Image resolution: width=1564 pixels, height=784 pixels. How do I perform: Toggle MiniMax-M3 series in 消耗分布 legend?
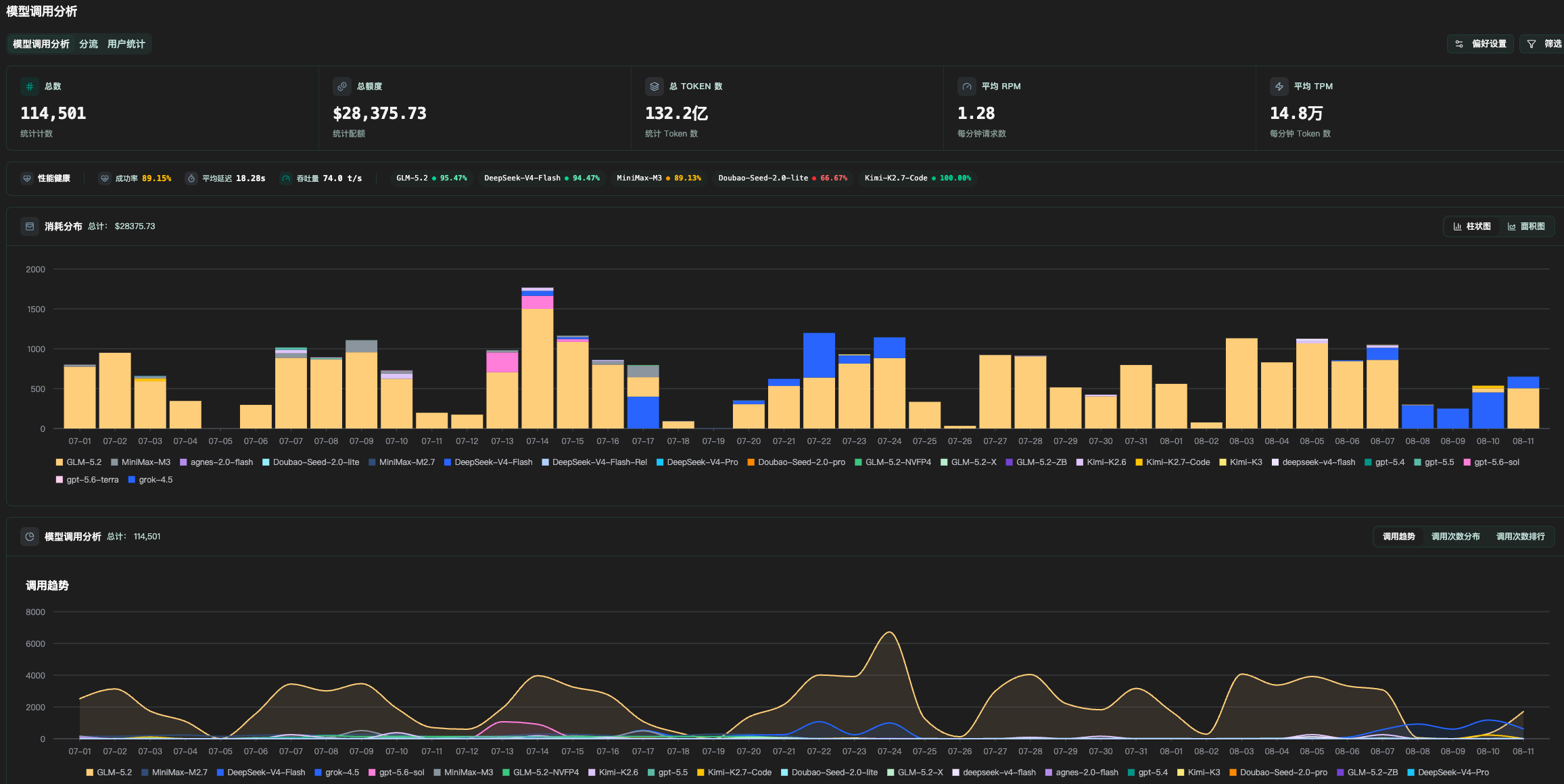(141, 462)
